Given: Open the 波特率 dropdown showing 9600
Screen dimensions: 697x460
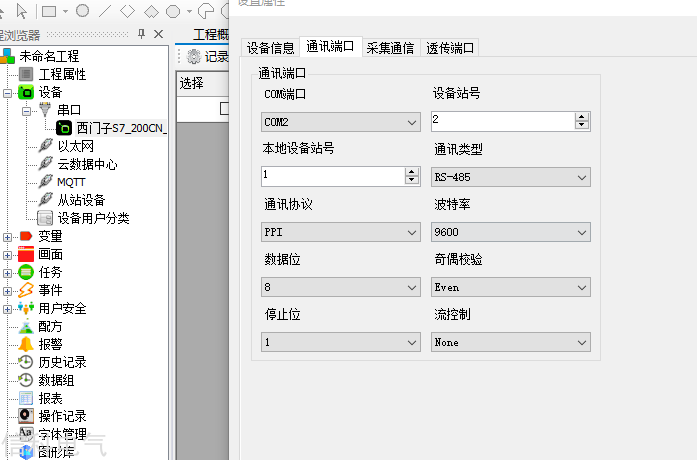Looking at the screenshot, I should pyautogui.click(x=511, y=232).
